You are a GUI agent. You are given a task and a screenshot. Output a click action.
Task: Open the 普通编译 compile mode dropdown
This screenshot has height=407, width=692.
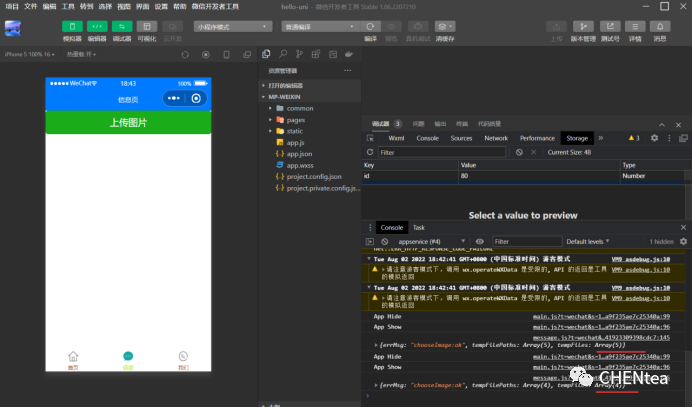[316, 27]
